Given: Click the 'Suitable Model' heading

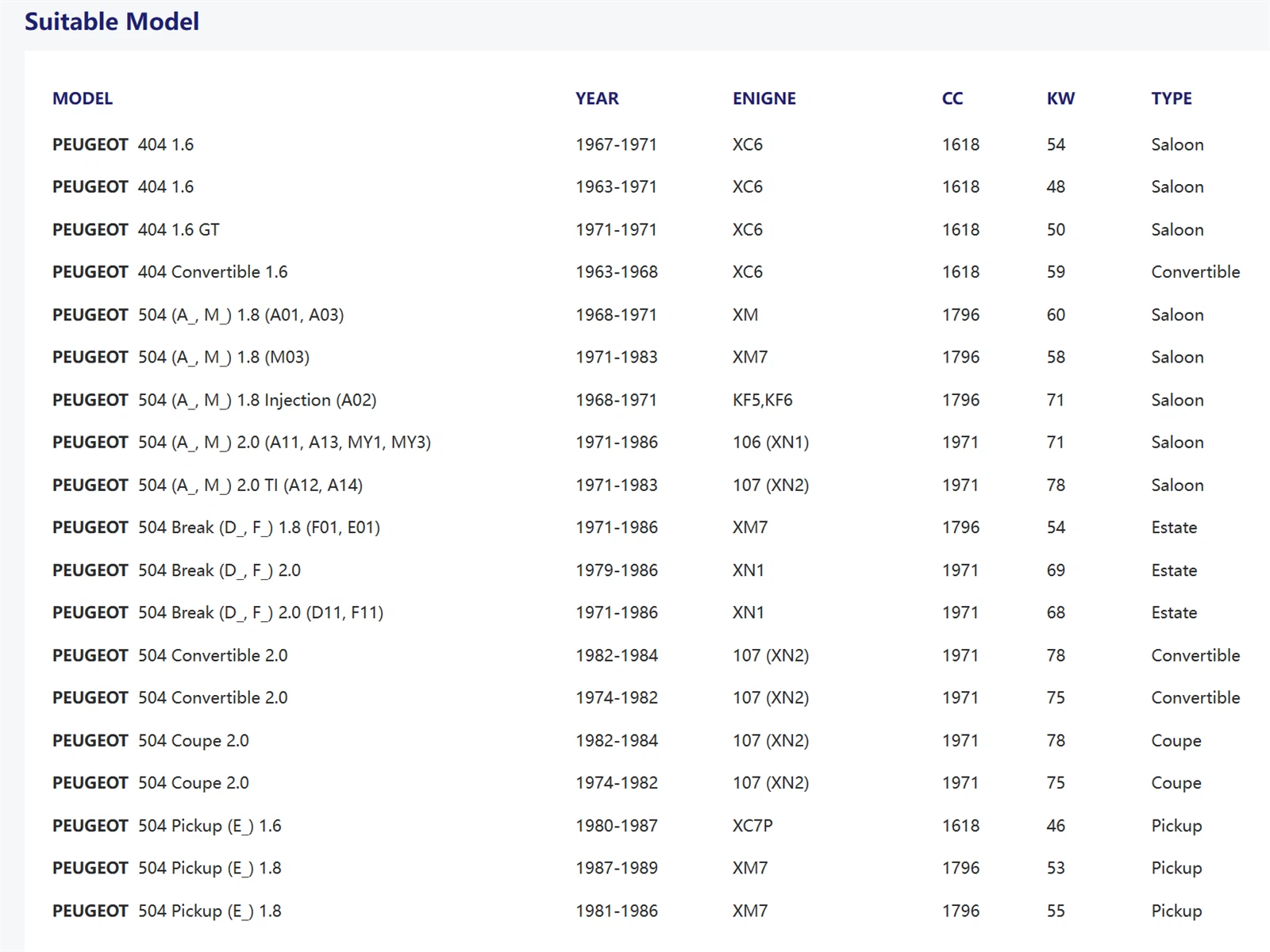Looking at the screenshot, I should pos(112,21).
